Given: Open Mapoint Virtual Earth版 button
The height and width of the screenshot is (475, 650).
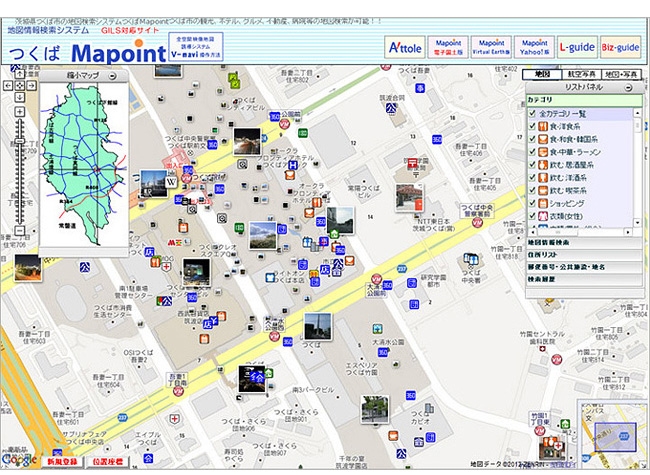Looking at the screenshot, I should coord(492,48).
